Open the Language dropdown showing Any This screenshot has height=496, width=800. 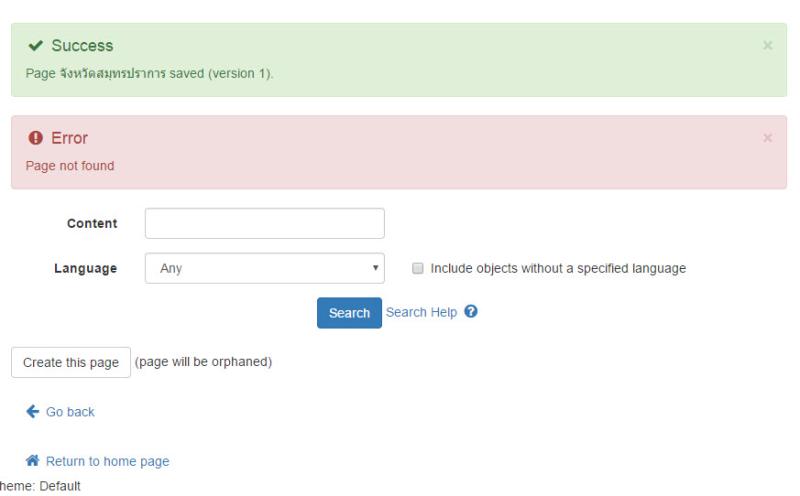[264, 268]
